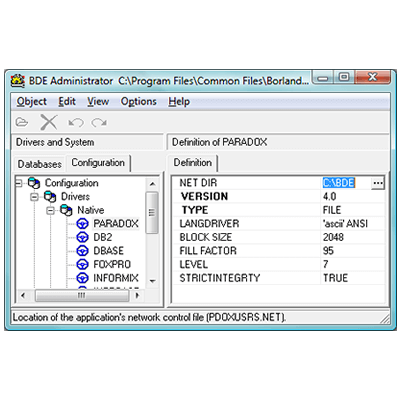Click tree scrollbar down arrow
400x400 pixels.
(x=152, y=281)
